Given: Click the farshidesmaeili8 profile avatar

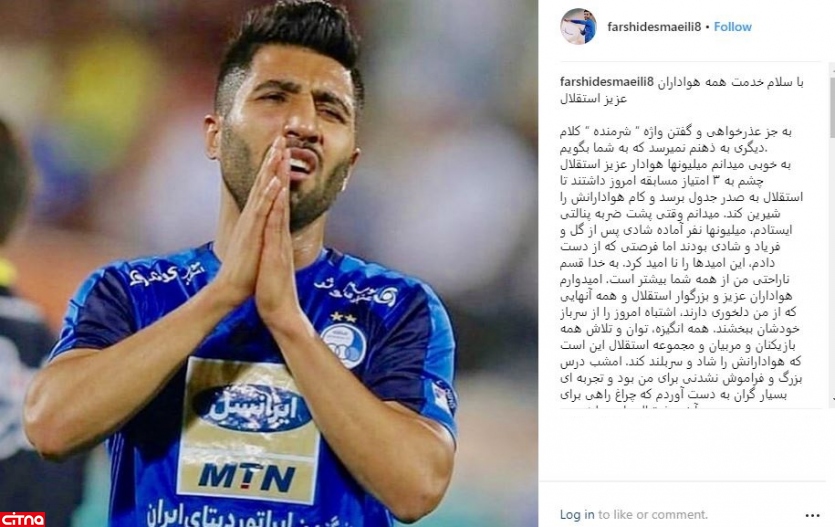Looking at the screenshot, I should [x=578, y=26].
